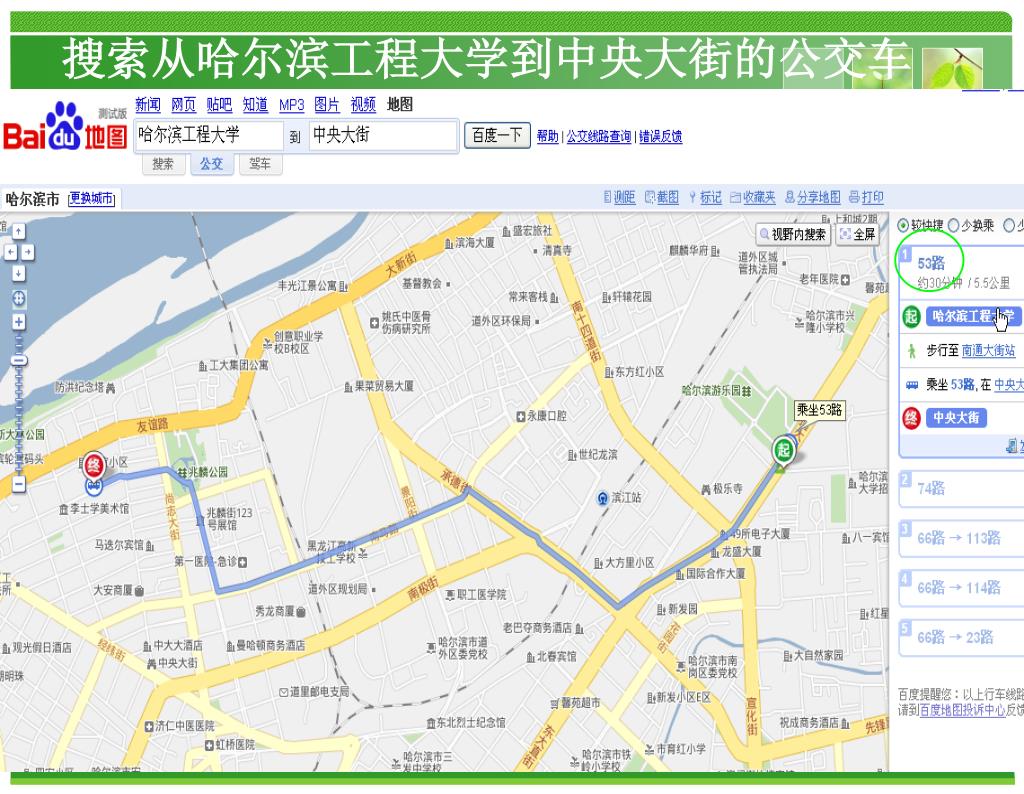This screenshot has width=1024, height=794.
Task: Click the 53路 bus link in step
Action: (x=963, y=385)
